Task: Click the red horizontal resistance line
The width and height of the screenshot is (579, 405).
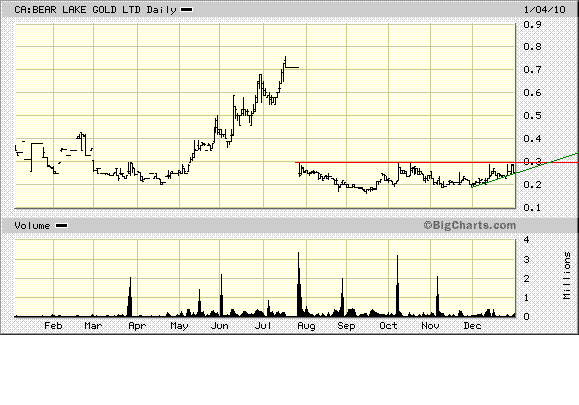Action: pos(436,162)
